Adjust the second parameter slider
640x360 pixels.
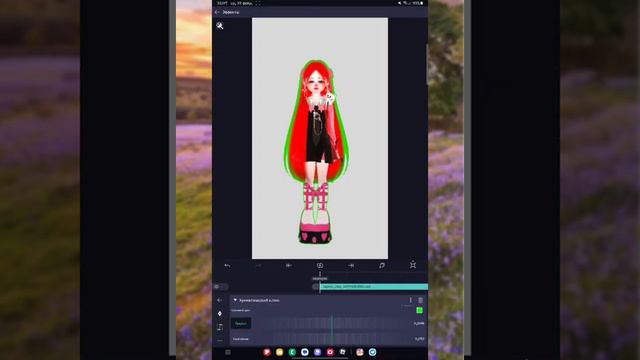click(331, 339)
